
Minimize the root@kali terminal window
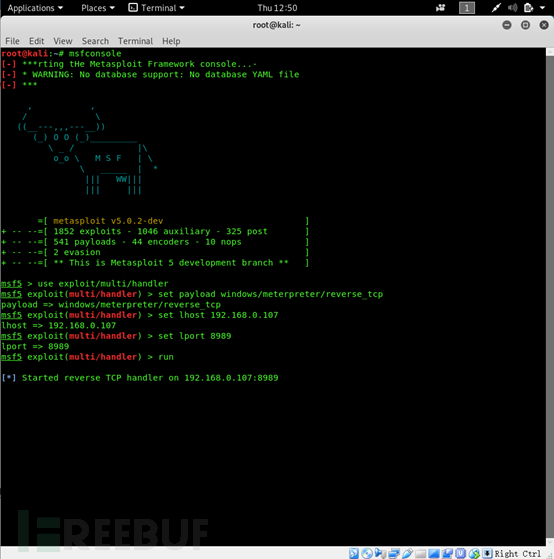point(507,25)
